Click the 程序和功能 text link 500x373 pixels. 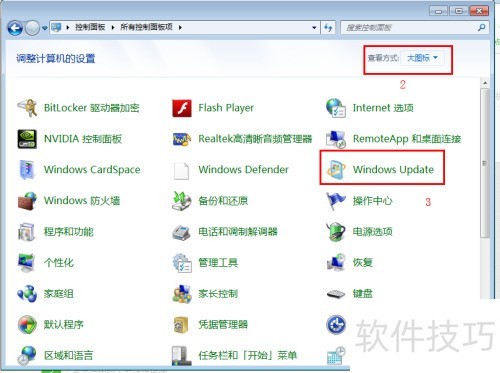pos(69,232)
